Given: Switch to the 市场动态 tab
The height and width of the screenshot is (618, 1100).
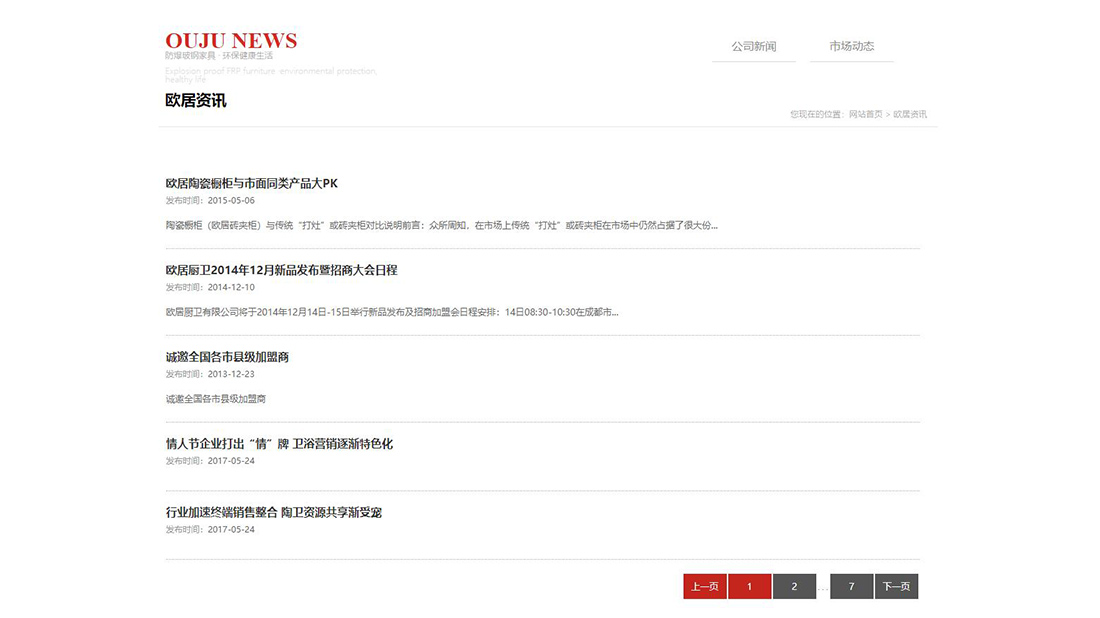Looking at the screenshot, I should (851, 46).
